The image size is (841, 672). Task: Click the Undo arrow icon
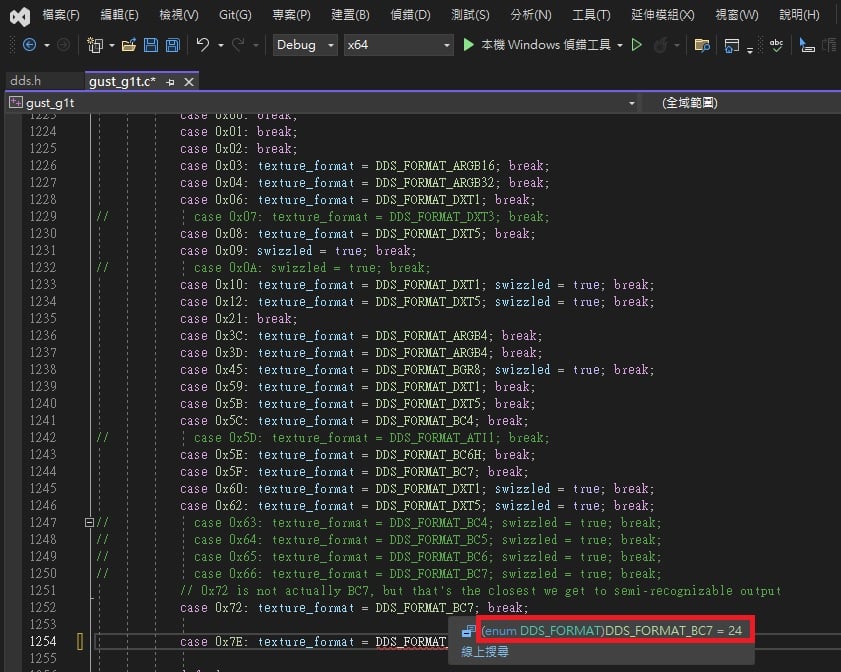point(202,45)
